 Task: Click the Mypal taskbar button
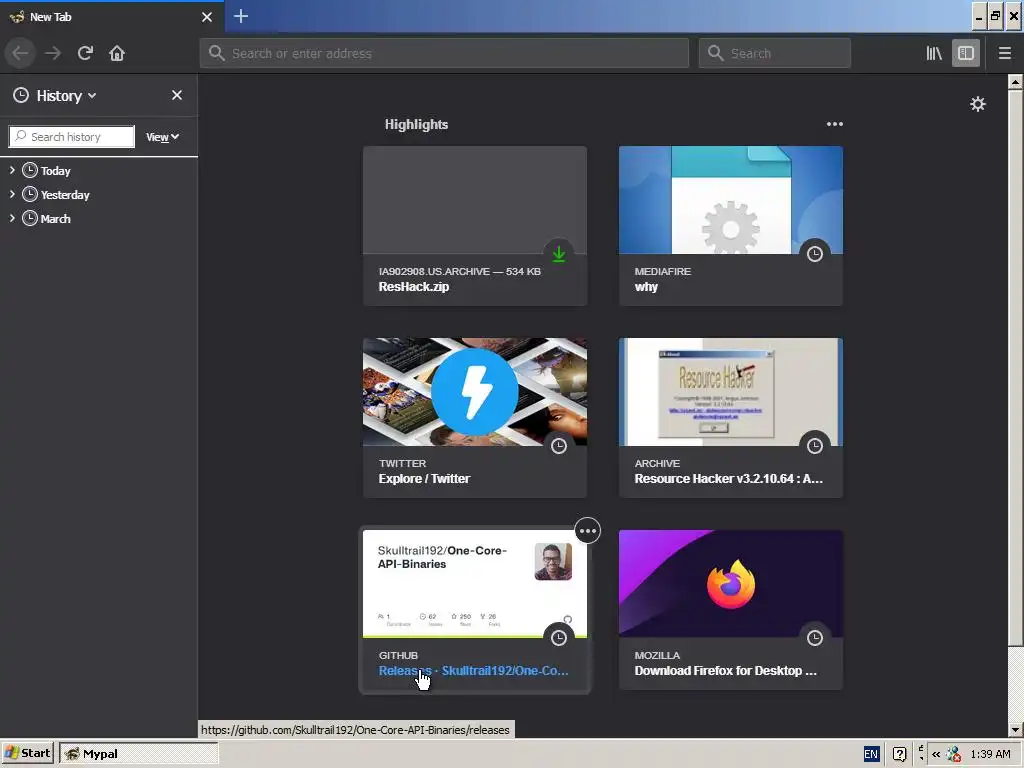(x=138, y=753)
